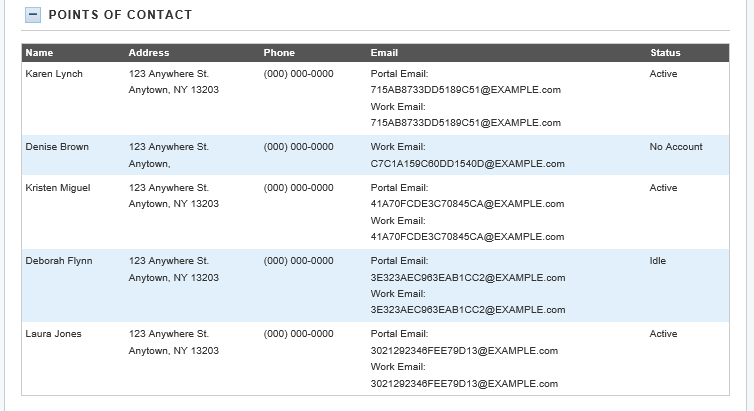Click Laura Jones's work email address
This screenshot has height=411, width=754.
click(x=465, y=383)
